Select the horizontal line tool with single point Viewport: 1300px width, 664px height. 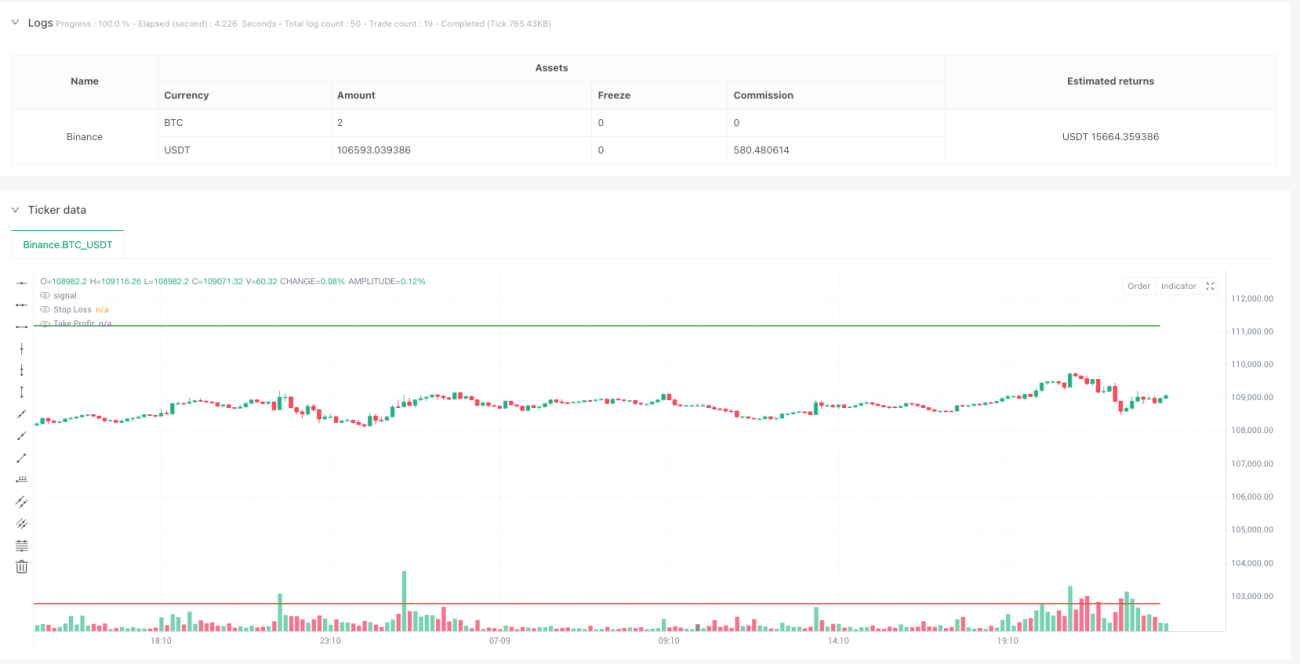[22, 283]
